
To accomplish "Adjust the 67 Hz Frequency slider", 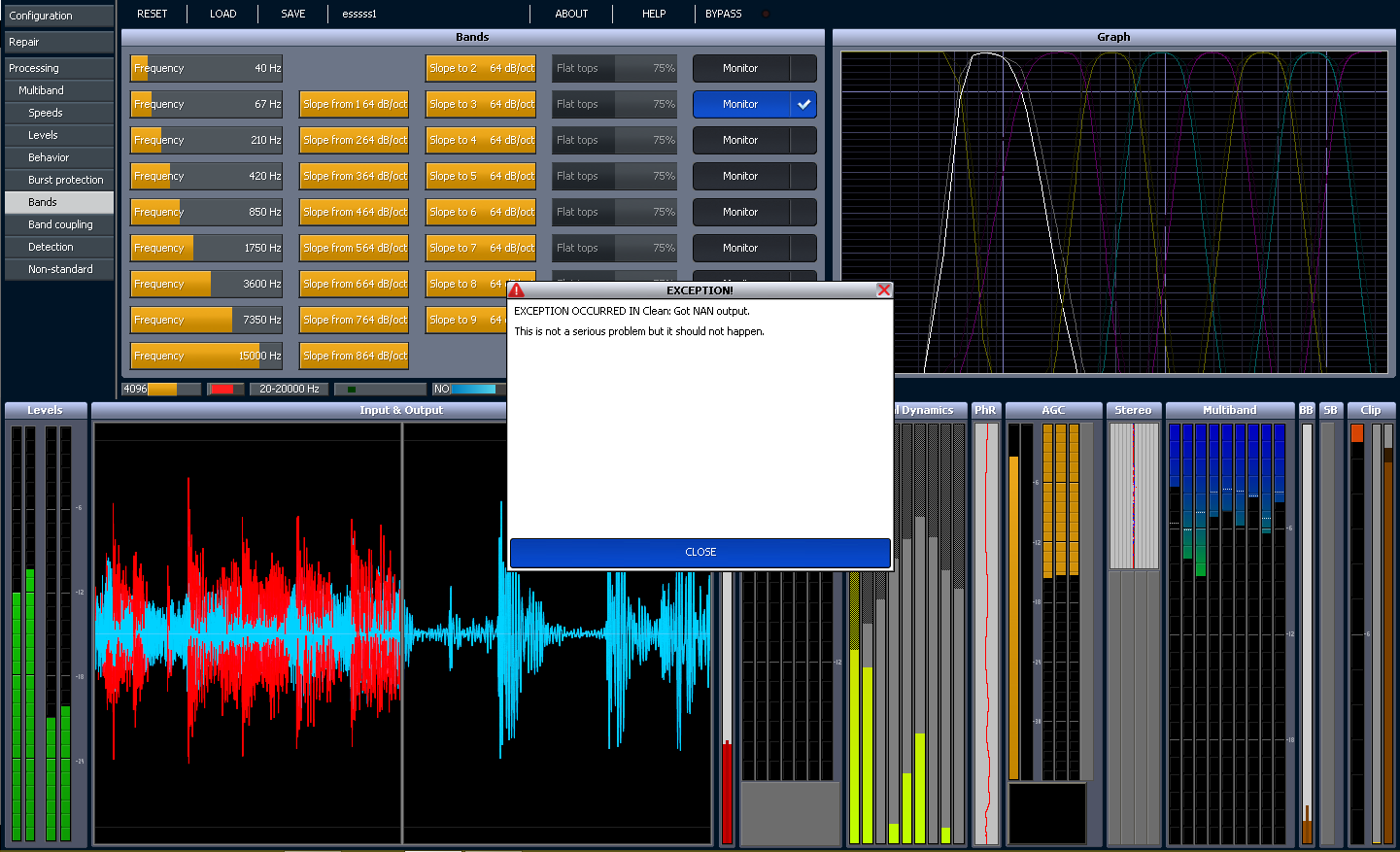I will tap(206, 104).
